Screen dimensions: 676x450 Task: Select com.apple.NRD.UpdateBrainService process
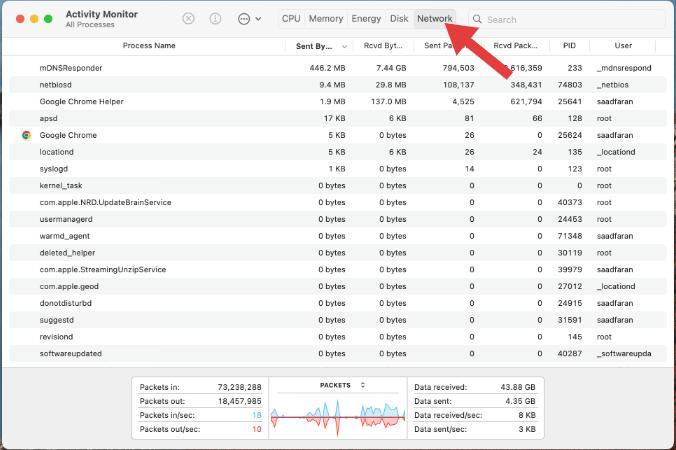tap(338, 202)
